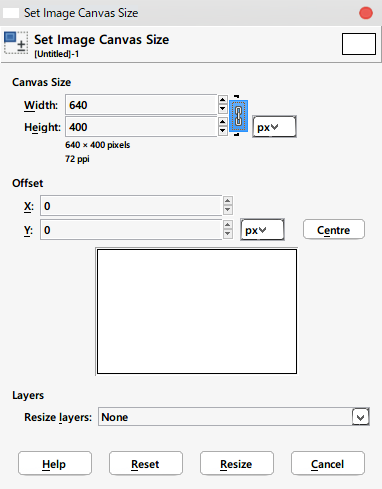Viewport: 382px width, 489px height.
Task: Decrease Y offset with down arrow
Action: click(x=228, y=234)
